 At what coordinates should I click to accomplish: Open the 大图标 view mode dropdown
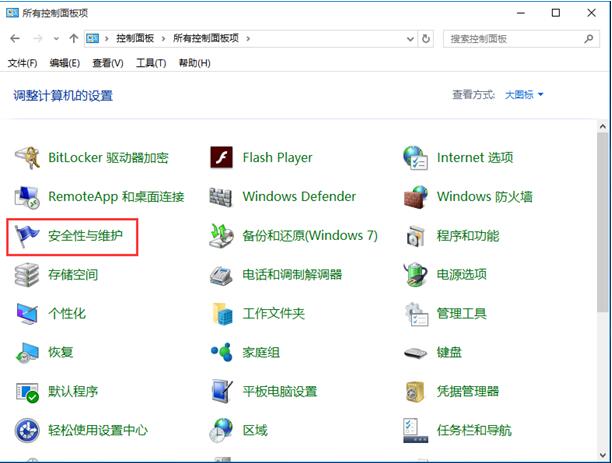click(524, 94)
